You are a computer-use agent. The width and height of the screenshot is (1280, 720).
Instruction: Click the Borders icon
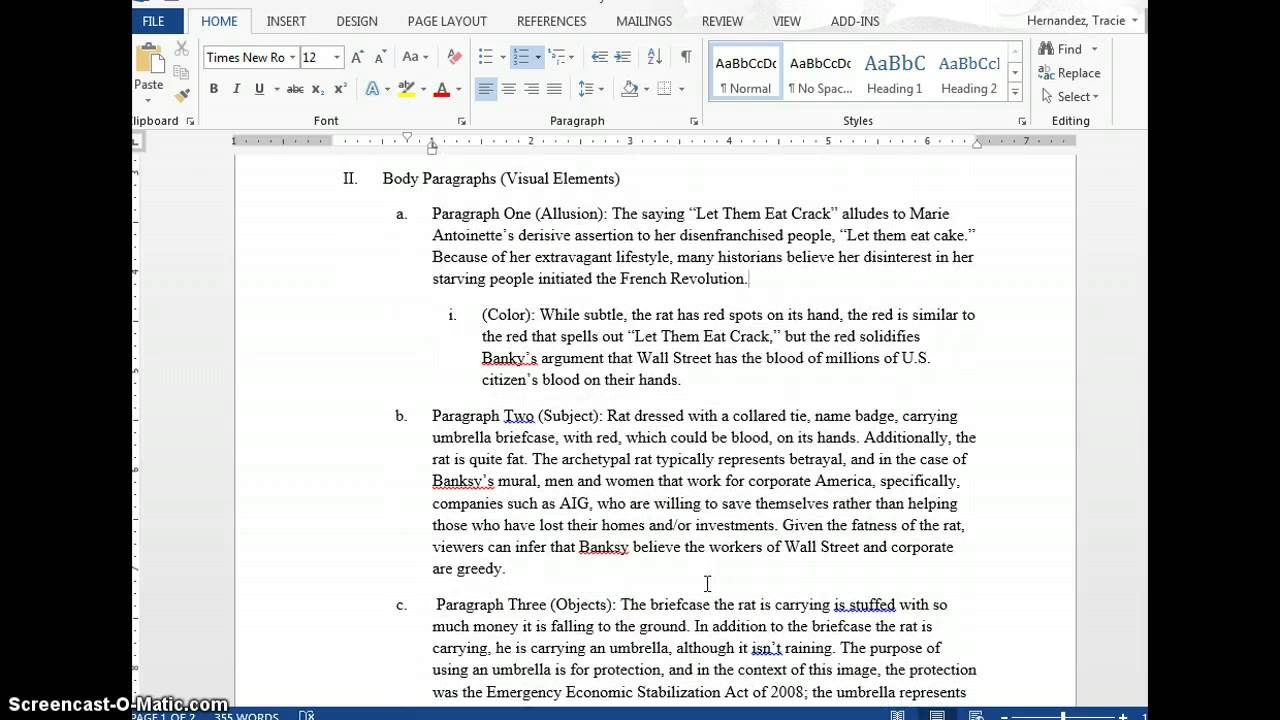[x=663, y=89]
